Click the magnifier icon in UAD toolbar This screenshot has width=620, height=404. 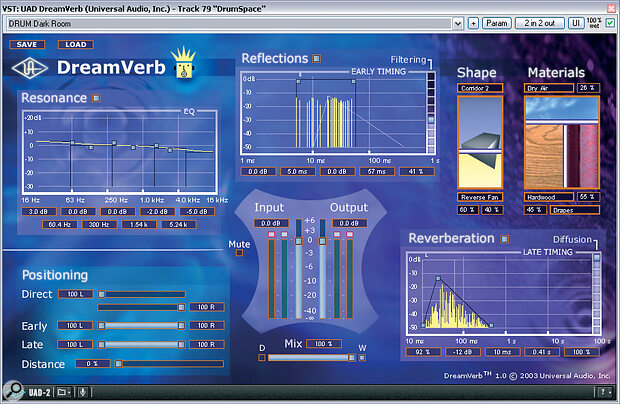point(13,391)
